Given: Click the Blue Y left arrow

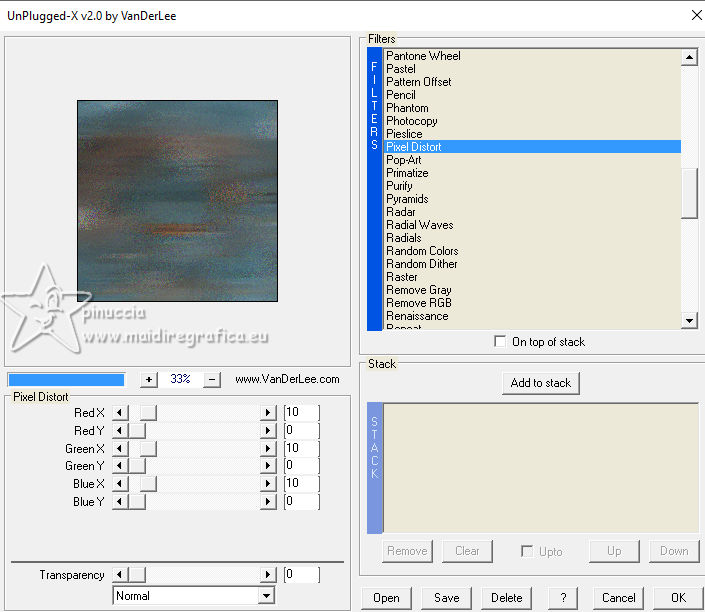Looking at the screenshot, I should (x=120, y=501).
